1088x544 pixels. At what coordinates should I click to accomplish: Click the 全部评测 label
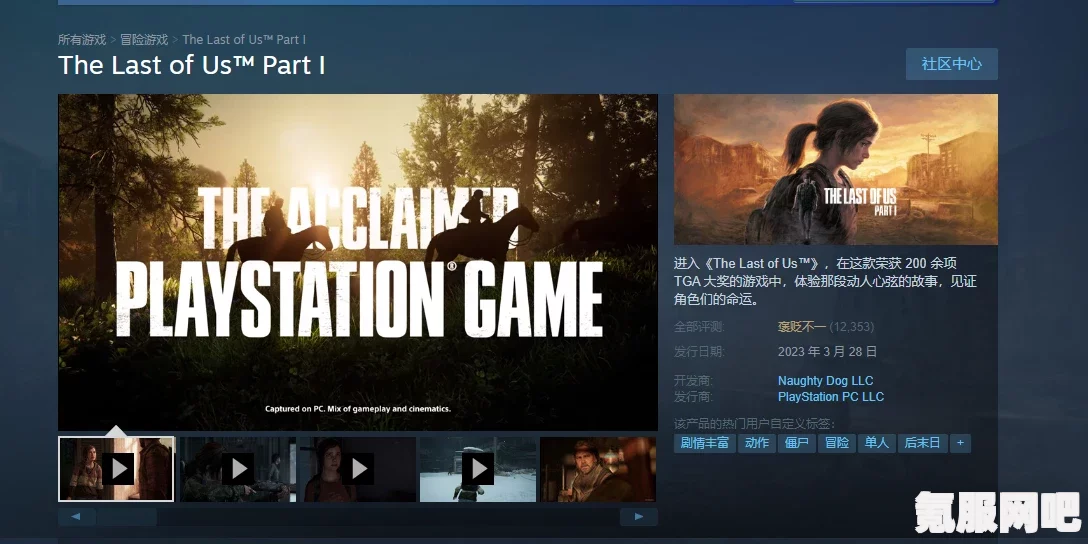699,327
